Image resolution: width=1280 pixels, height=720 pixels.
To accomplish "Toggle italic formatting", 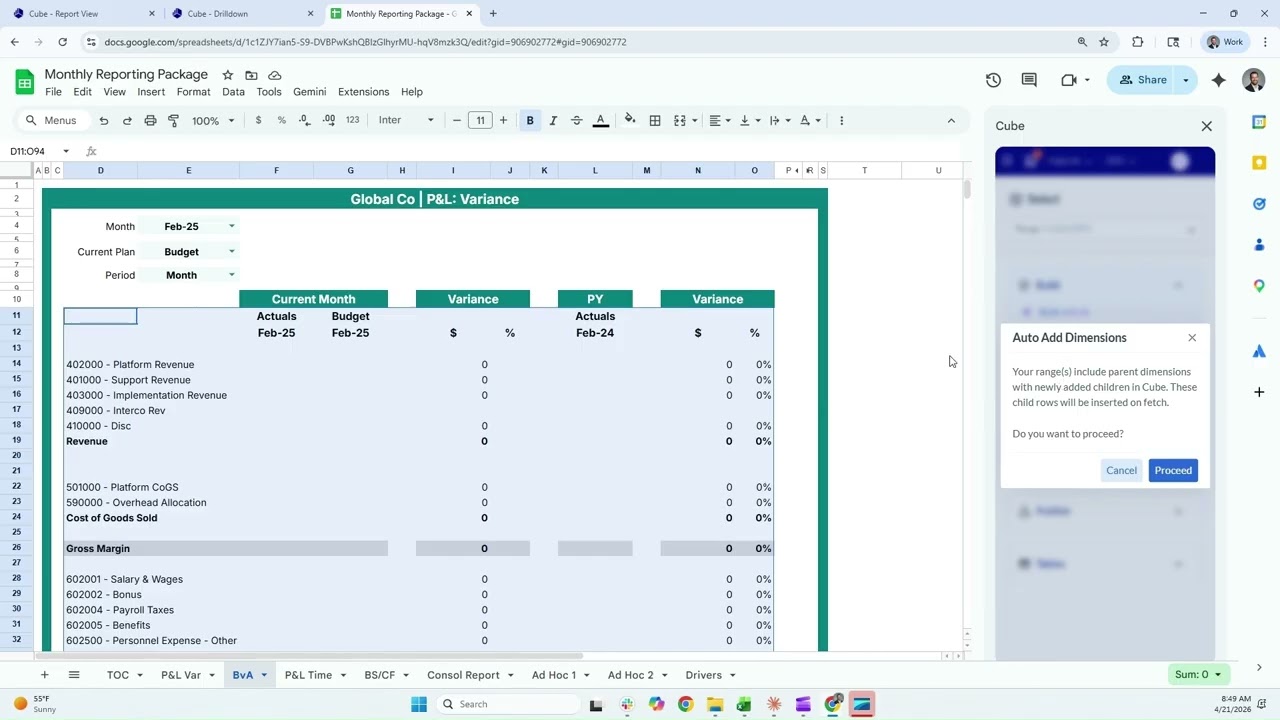I will [x=553, y=120].
